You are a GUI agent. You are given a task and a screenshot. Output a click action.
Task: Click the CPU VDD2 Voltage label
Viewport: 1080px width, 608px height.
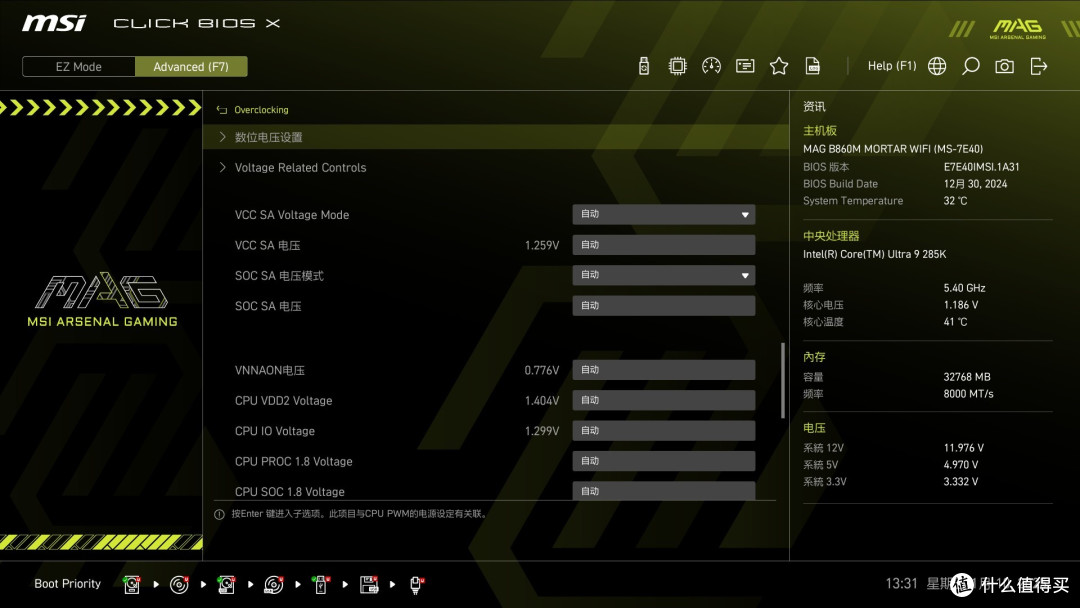[283, 401]
